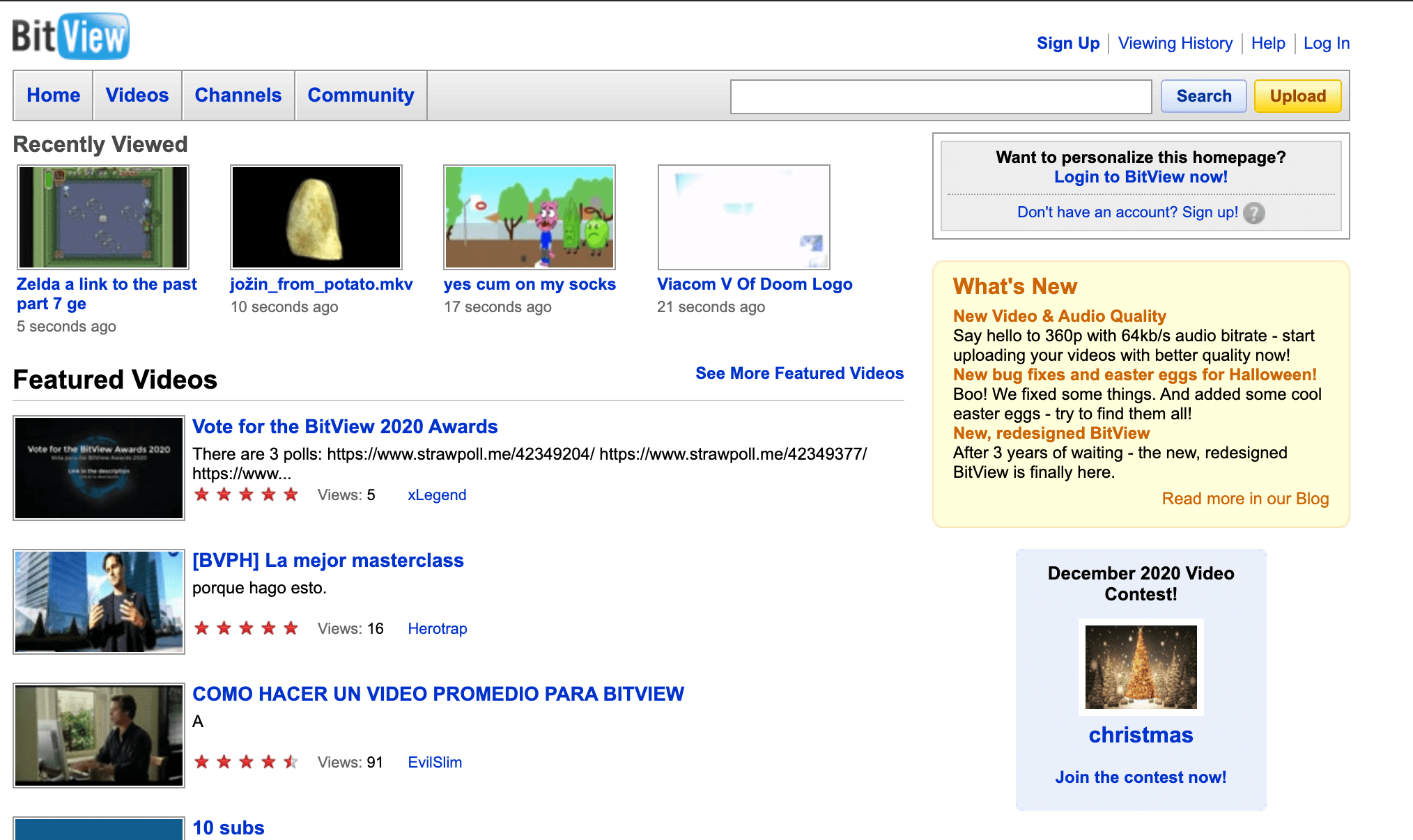Screen dimensions: 1413x840
Task: Switch to the Videos tab
Action: click(137, 95)
